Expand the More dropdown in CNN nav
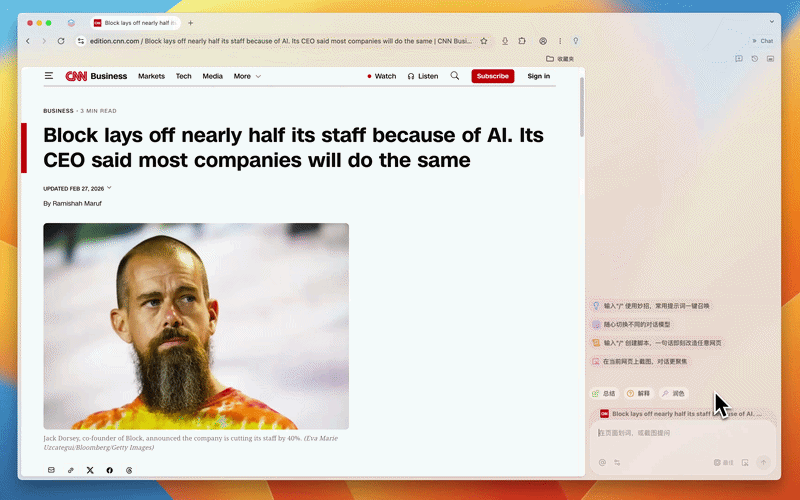Image resolution: width=800 pixels, height=500 pixels. 247,76
